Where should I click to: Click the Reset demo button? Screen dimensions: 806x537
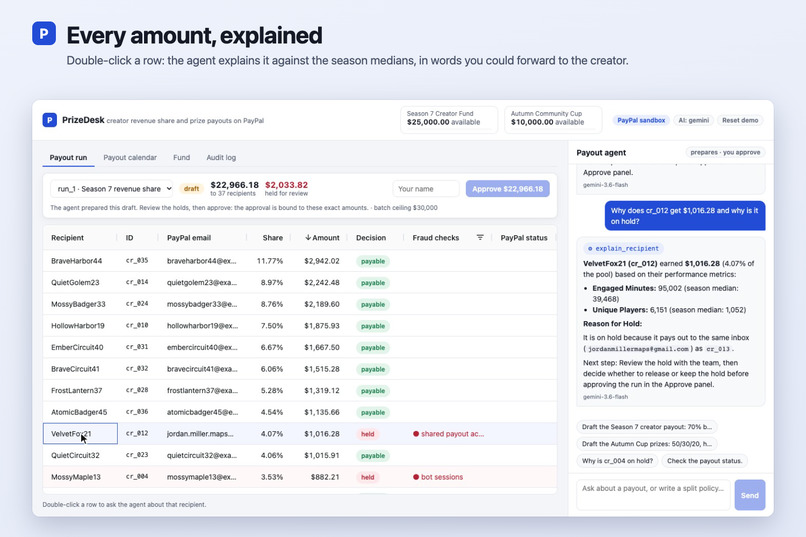(x=740, y=120)
